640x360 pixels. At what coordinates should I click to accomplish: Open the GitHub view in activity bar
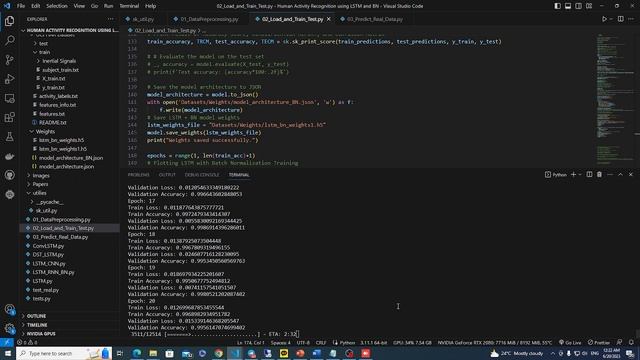click(9, 175)
